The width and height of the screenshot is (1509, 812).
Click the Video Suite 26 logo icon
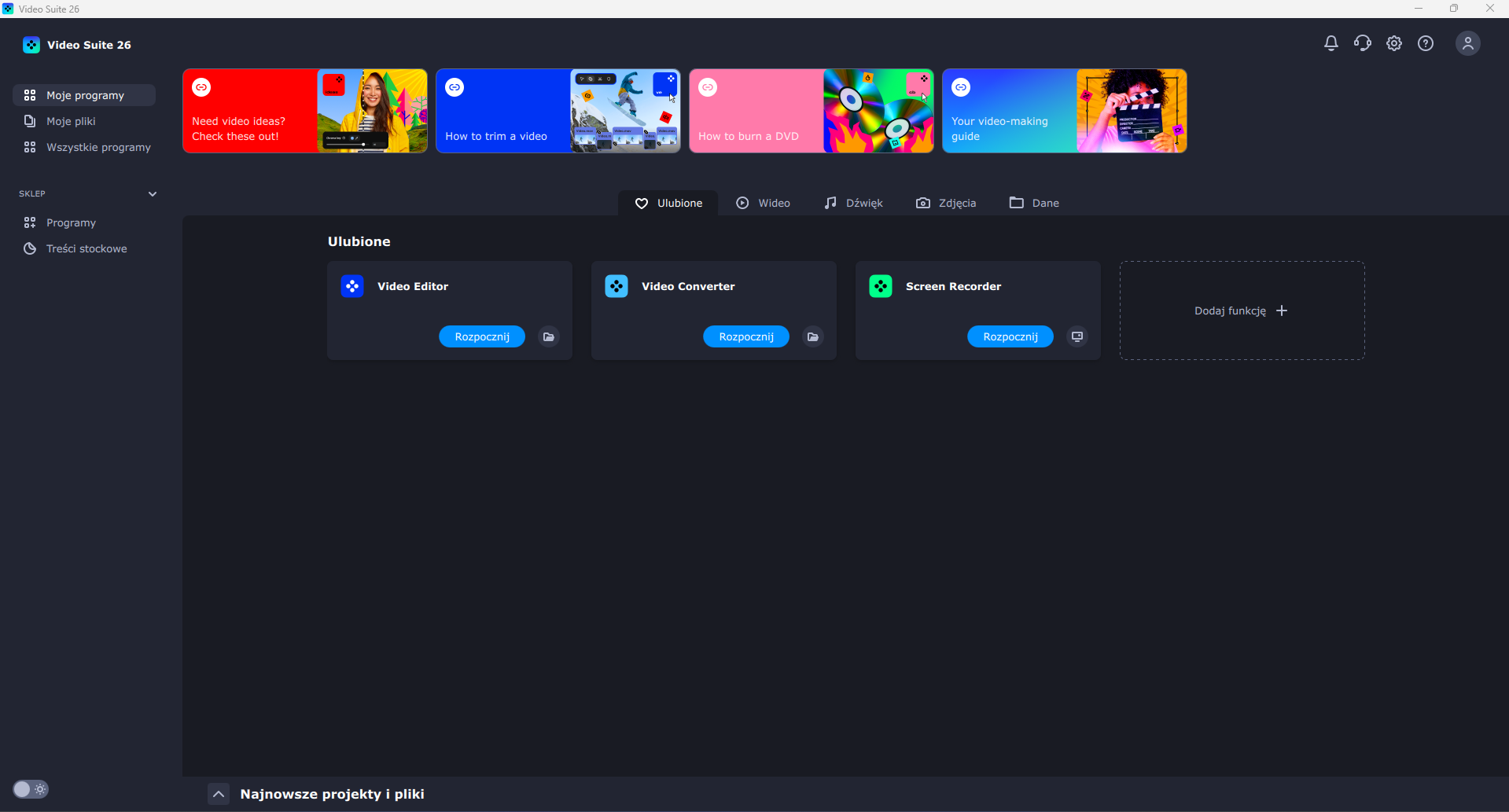31,45
